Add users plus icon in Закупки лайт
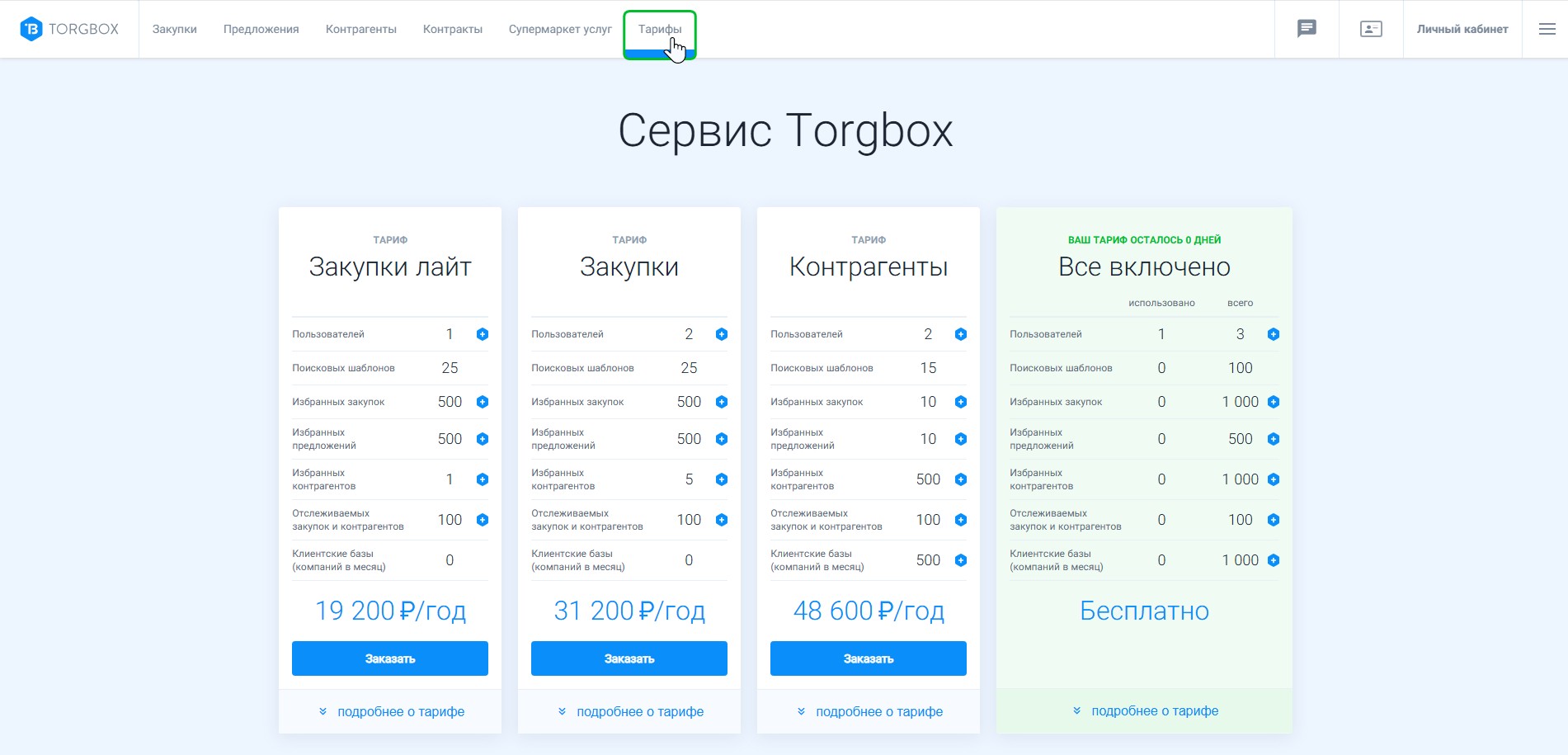The image size is (1568, 755). tap(483, 334)
